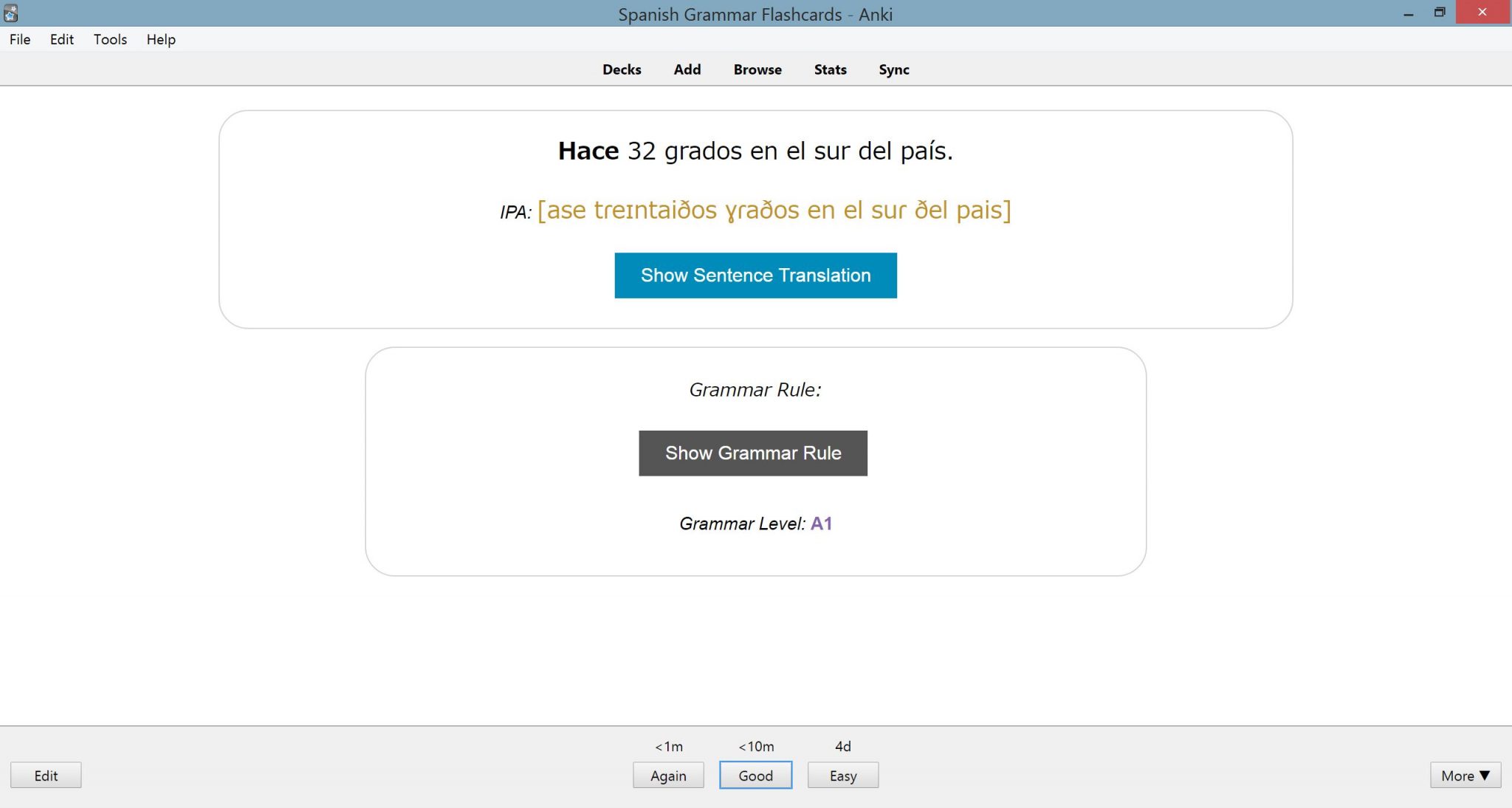The height and width of the screenshot is (808, 1512).
Task: Start a Sync with AnkiWeb
Action: (893, 69)
